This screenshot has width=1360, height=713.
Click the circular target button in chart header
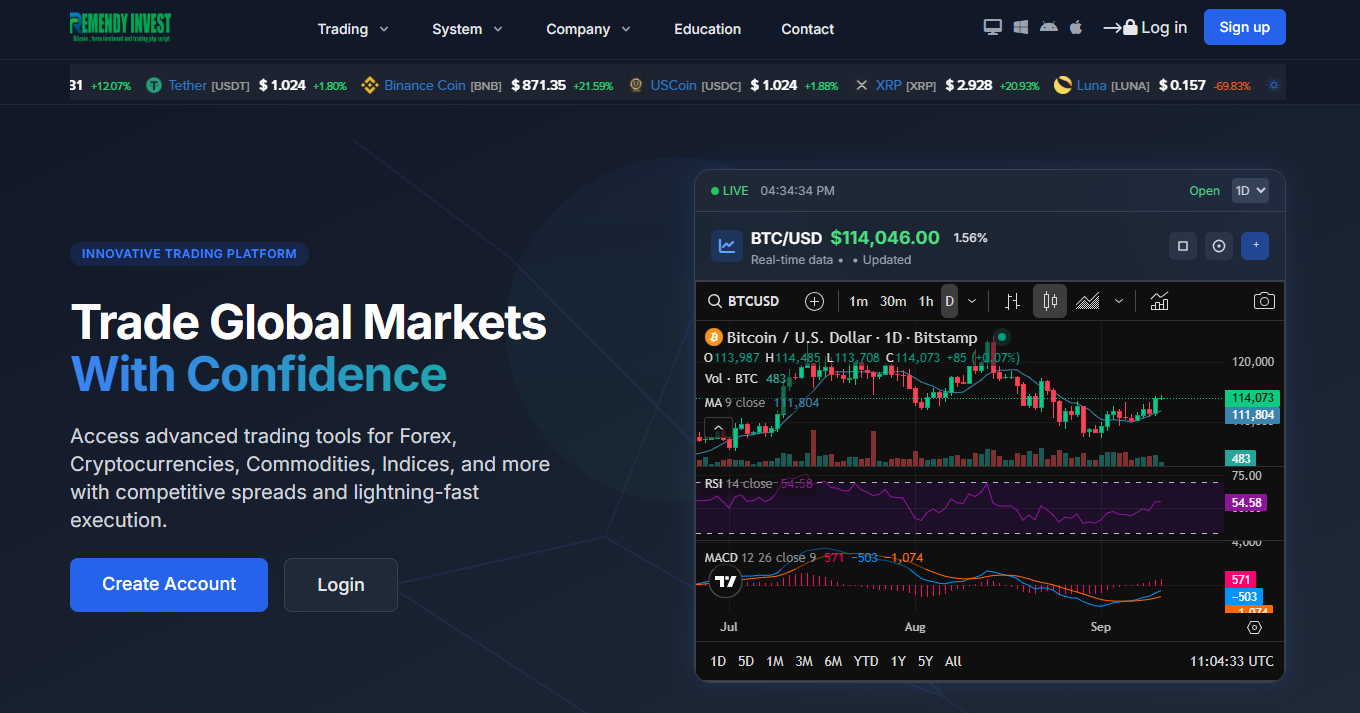tap(1219, 246)
